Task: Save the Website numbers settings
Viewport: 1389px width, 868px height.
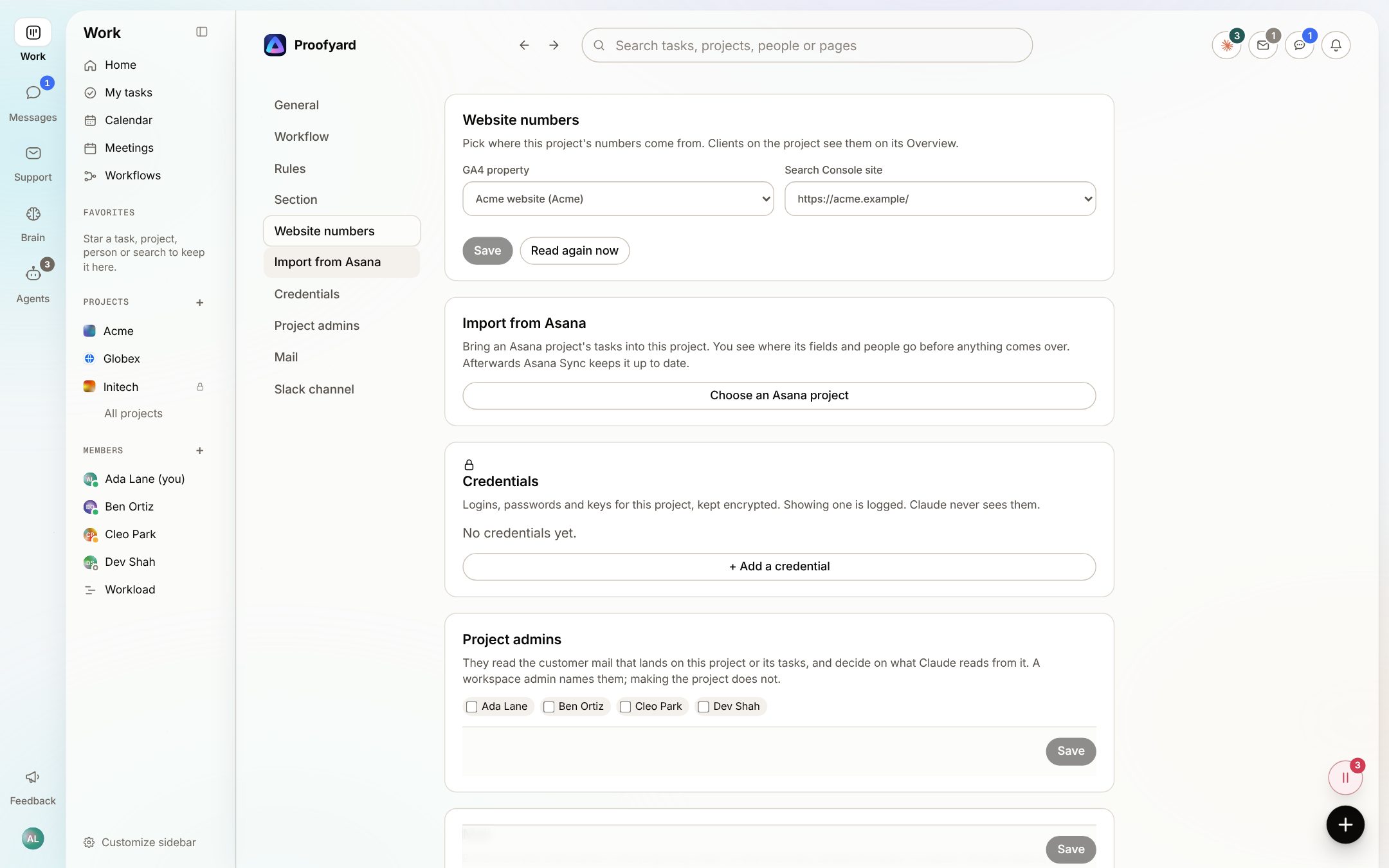Action: [x=487, y=251]
